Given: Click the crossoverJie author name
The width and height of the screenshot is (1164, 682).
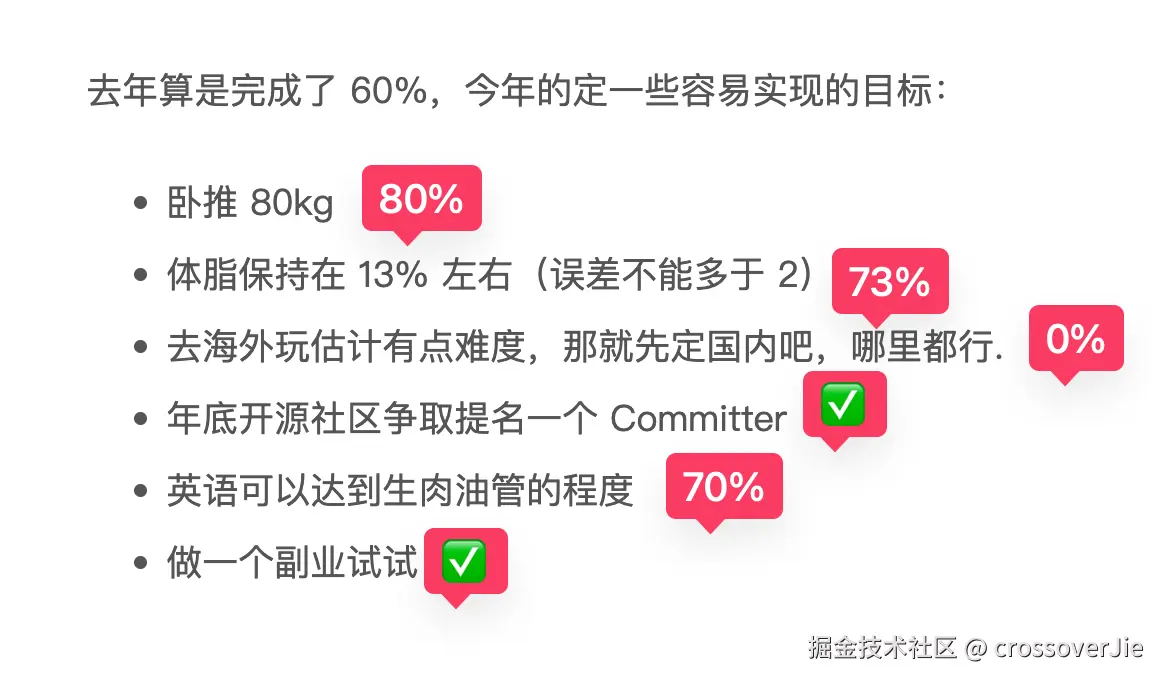Looking at the screenshot, I should 1068,647.
